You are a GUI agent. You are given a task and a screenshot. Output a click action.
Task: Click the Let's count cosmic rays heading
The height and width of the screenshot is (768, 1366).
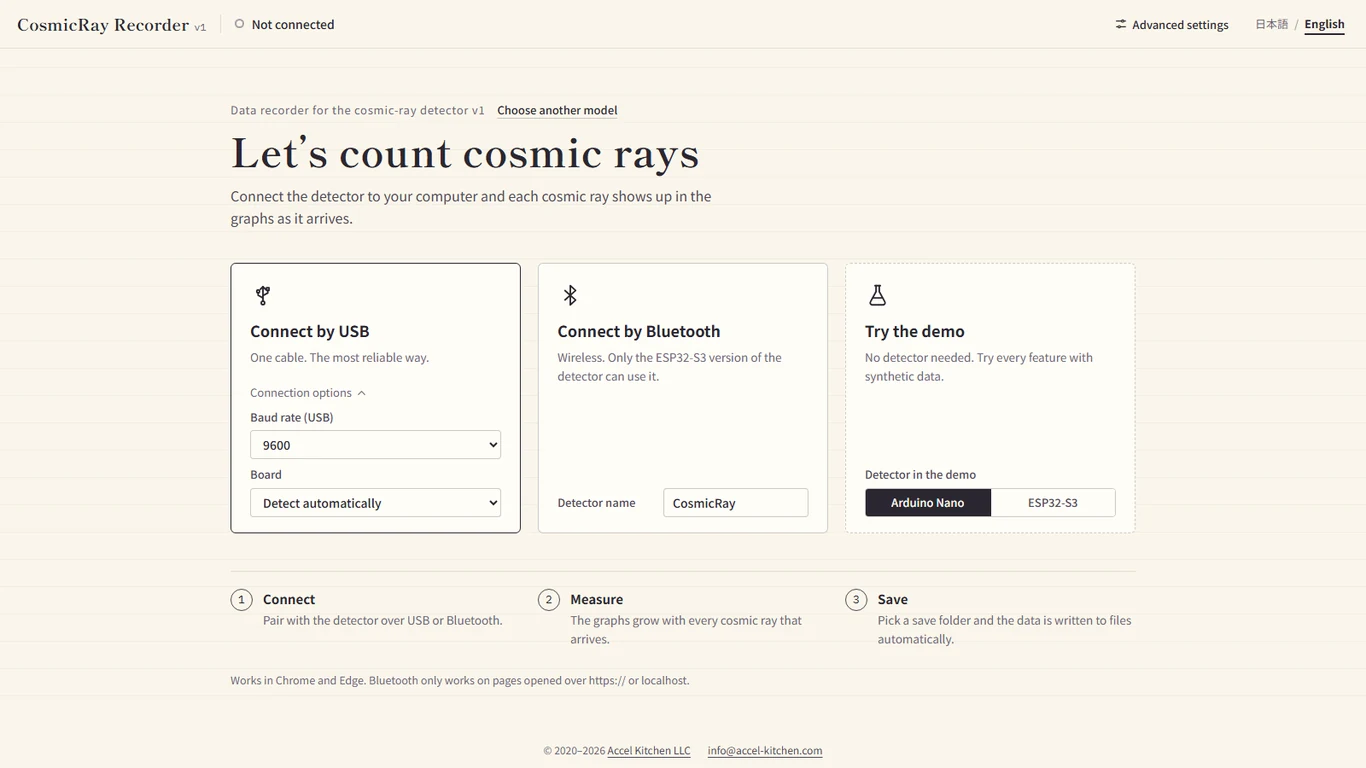click(465, 153)
